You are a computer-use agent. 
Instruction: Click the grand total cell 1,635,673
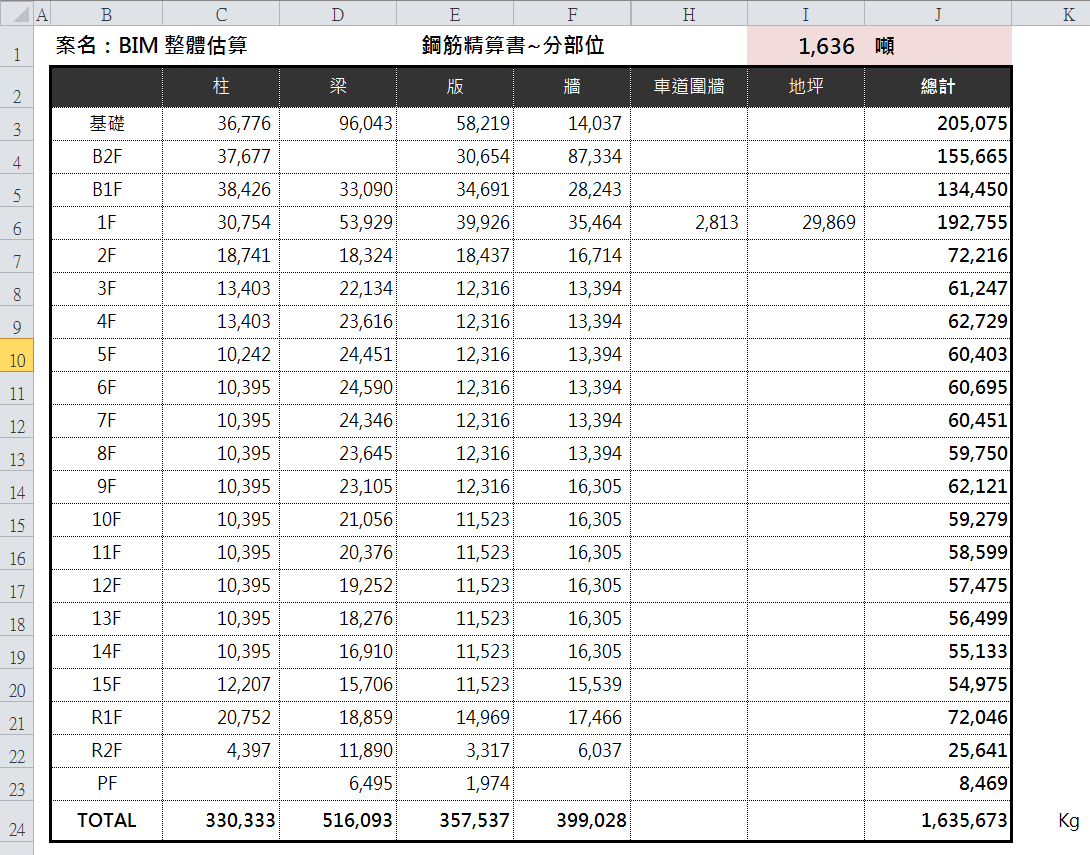[x=937, y=821]
